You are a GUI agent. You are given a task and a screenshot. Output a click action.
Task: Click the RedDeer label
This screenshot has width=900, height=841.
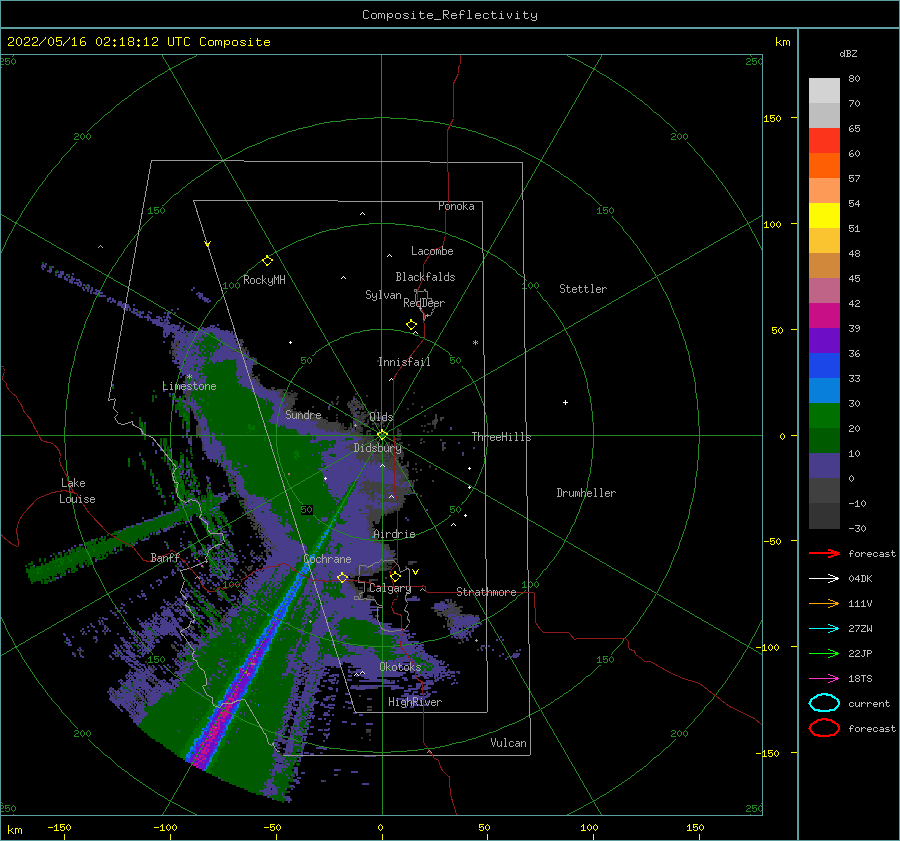424,303
